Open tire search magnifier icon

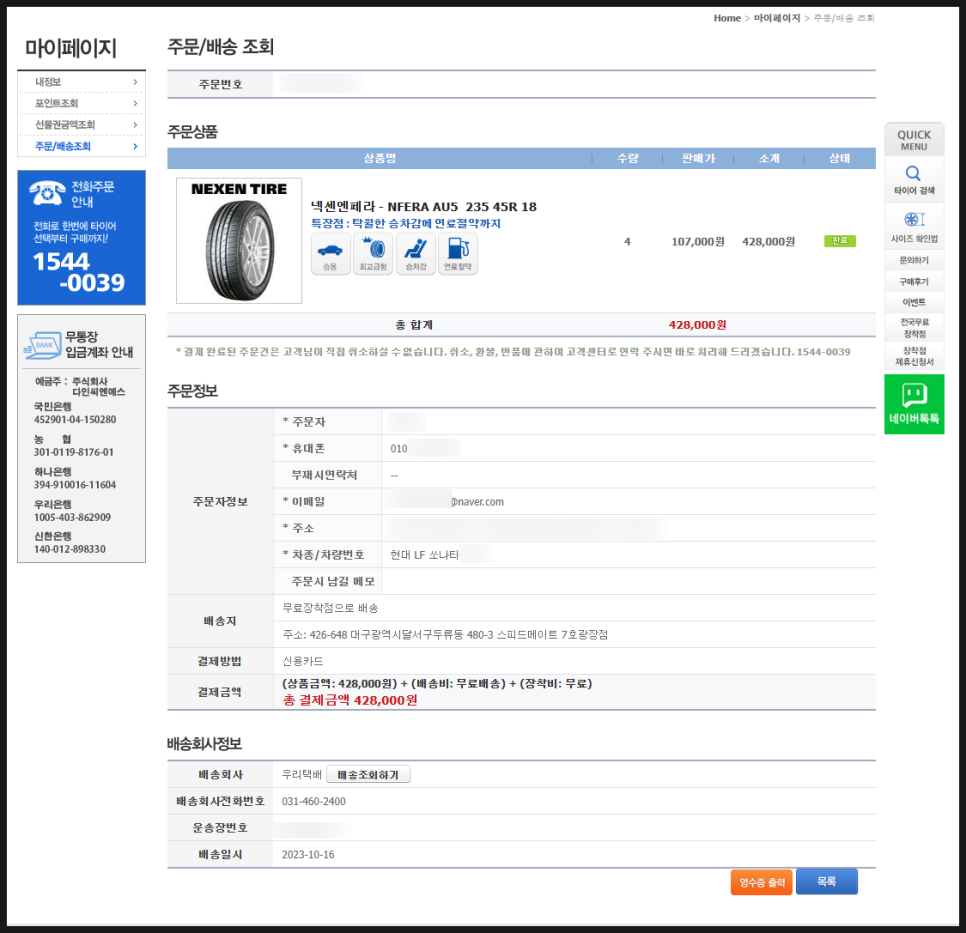[x=913, y=173]
